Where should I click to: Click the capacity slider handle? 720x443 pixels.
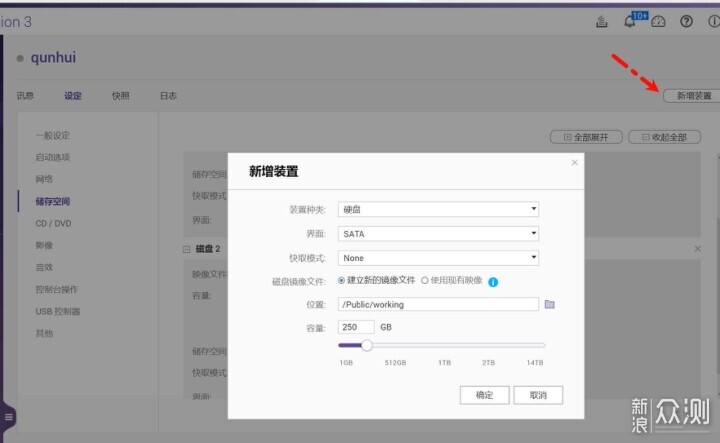366,345
